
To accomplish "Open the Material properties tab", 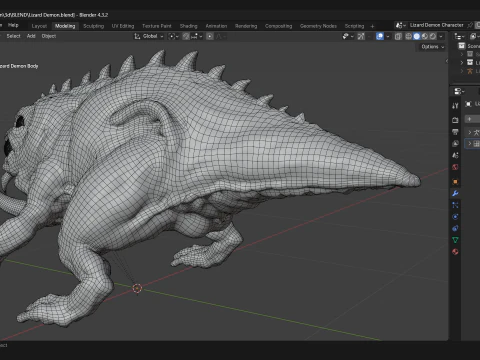I will tap(455, 252).
